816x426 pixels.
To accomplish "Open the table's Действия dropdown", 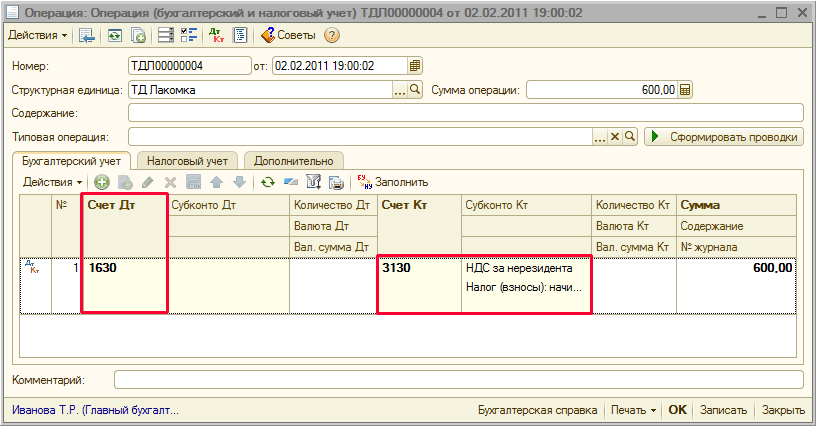I will [x=53, y=182].
